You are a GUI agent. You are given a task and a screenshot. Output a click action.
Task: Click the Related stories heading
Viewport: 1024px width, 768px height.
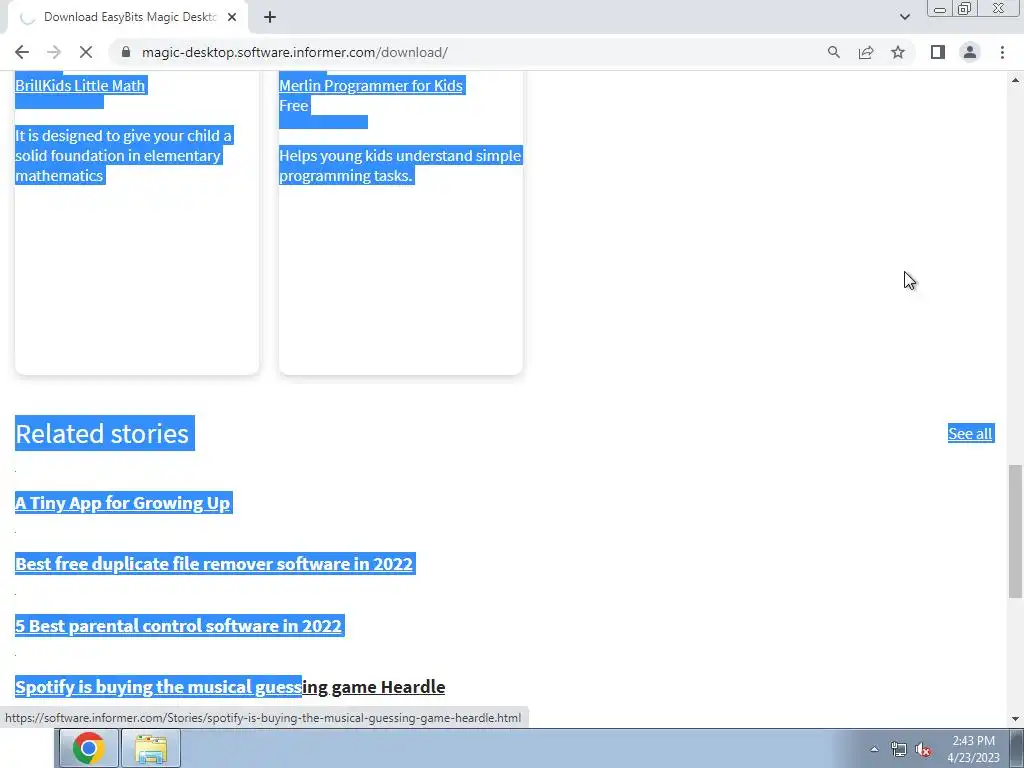102,434
